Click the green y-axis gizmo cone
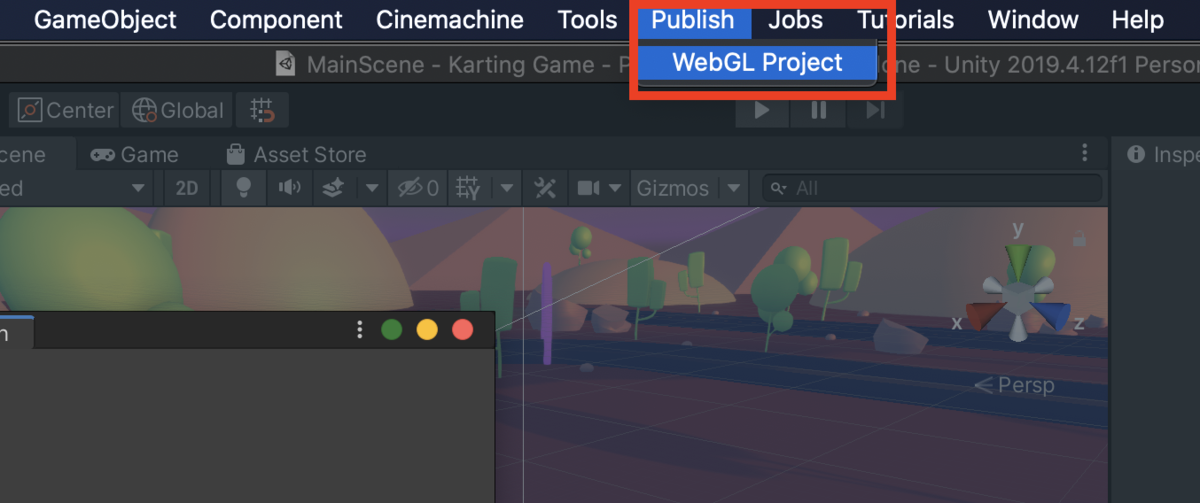The height and width of the screenshot is (503, 1200). coord(1018,262)
